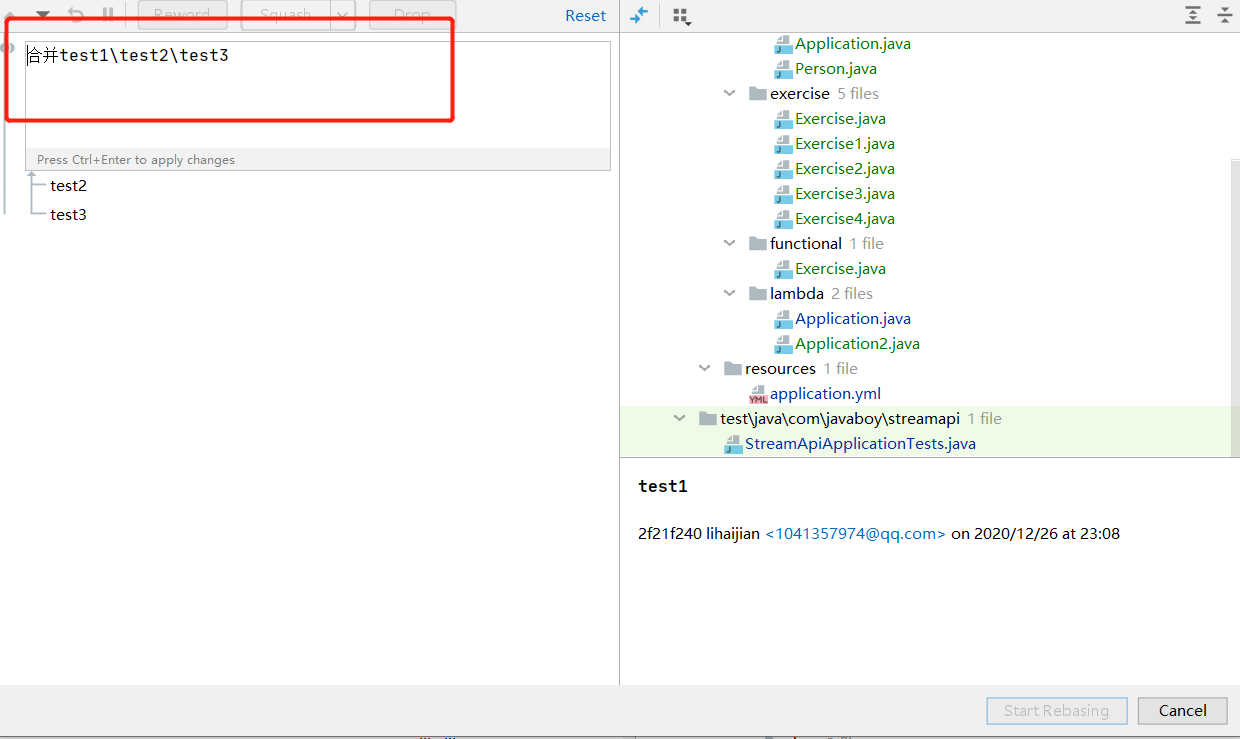Select Exercise.java under the exercise folder
The height and width of the screenshot is (739, 1240).
coord(840,119)
